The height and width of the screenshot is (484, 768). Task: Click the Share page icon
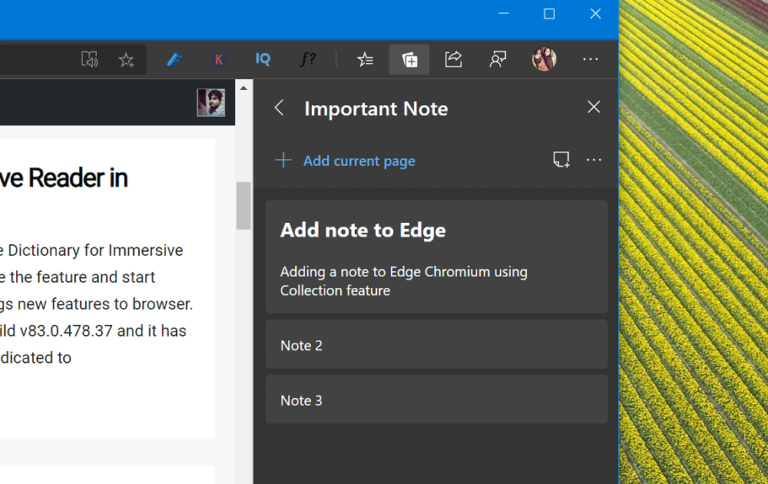(453, 59)
